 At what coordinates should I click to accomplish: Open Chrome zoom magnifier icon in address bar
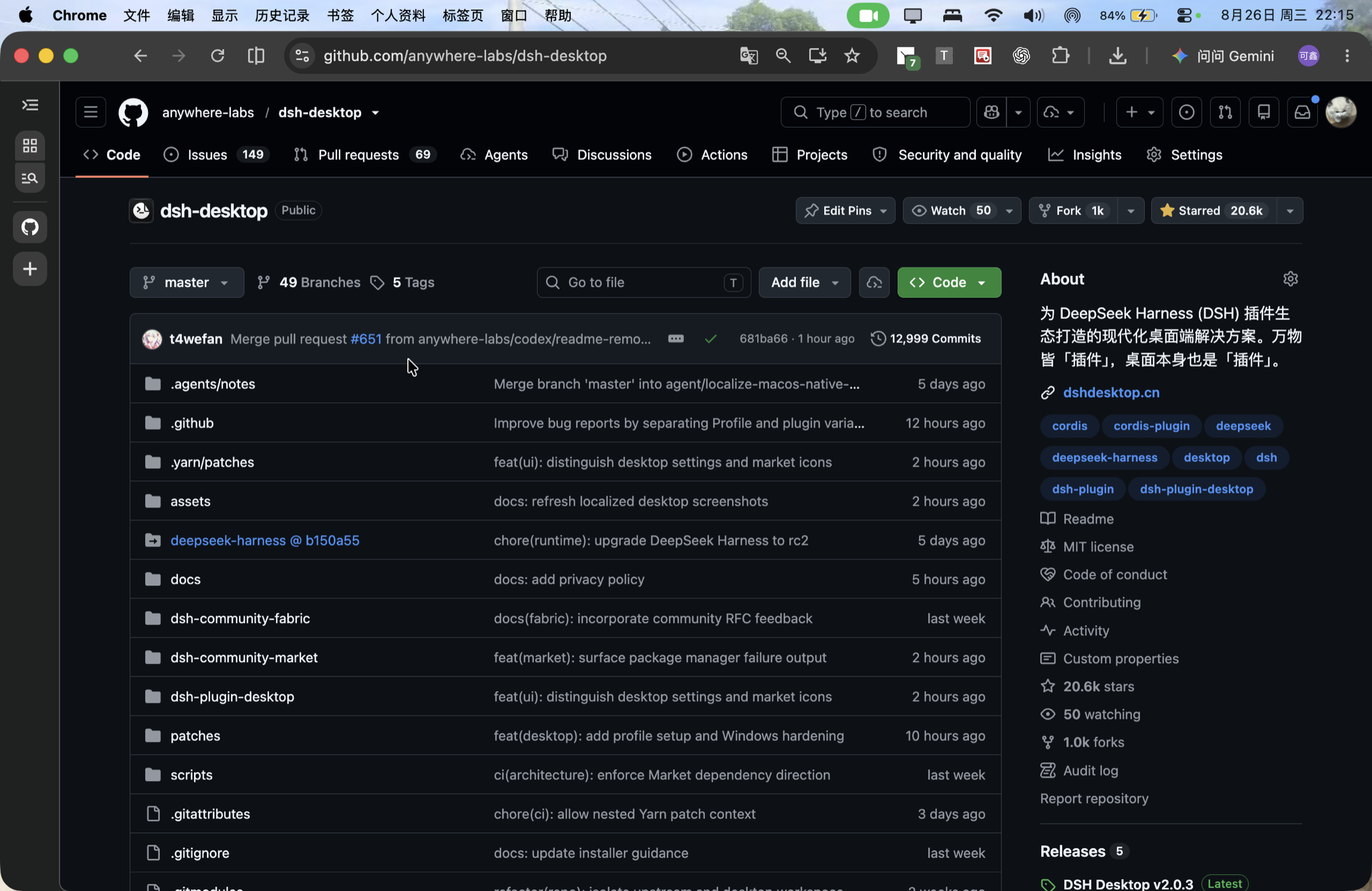(x=783, y=56)
